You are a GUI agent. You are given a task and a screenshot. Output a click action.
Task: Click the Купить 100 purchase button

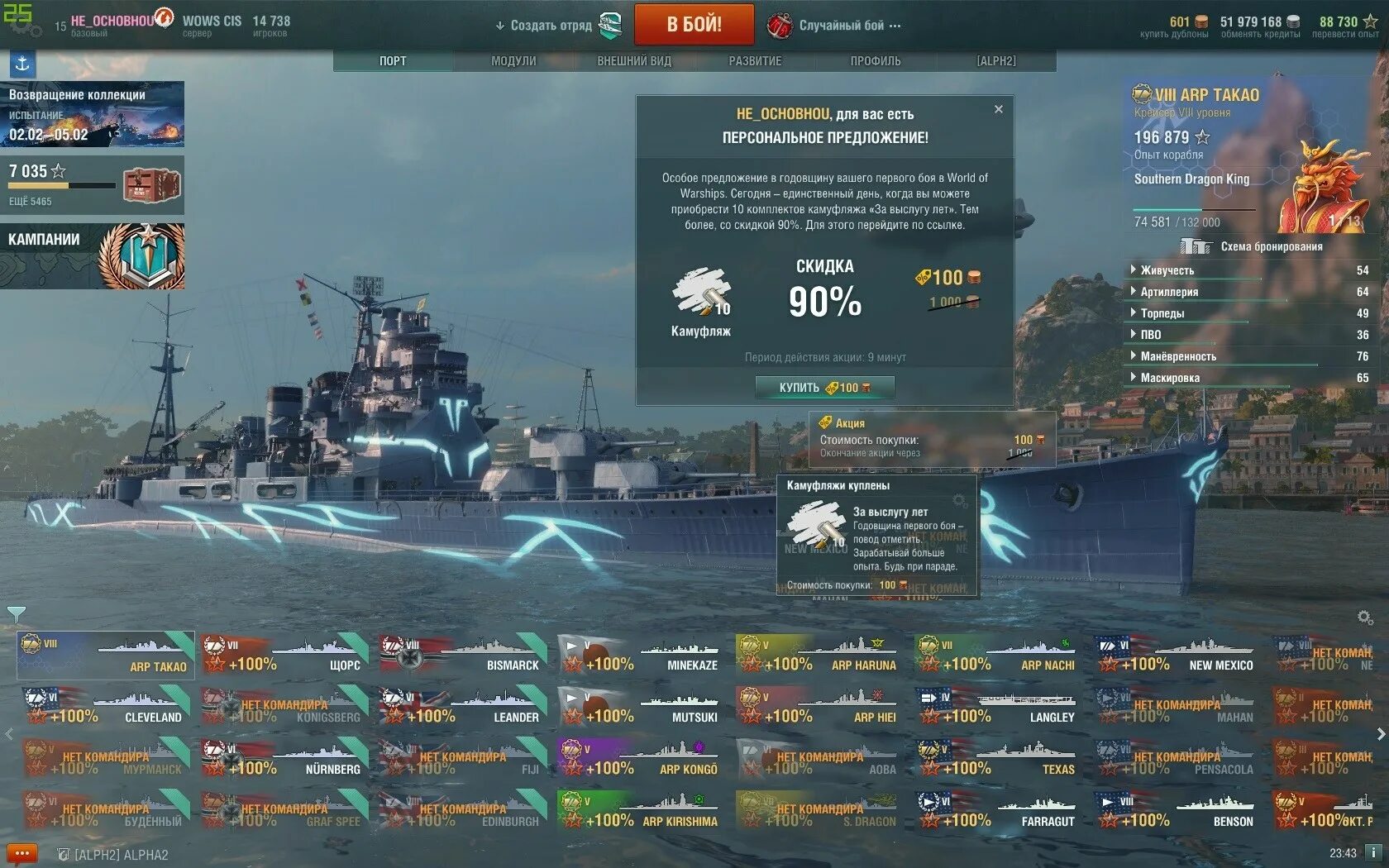click(824, 388)
